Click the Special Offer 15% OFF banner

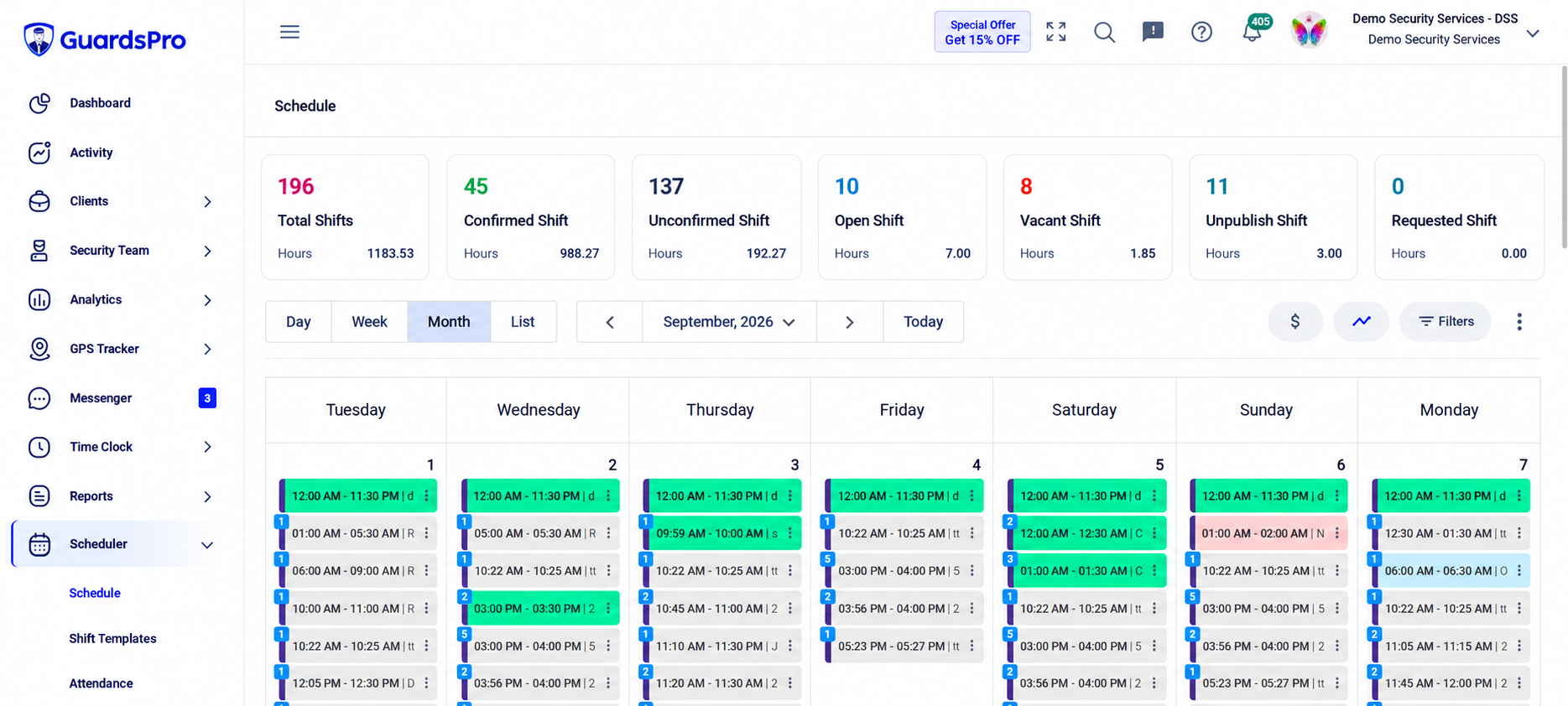coord(982,32)
